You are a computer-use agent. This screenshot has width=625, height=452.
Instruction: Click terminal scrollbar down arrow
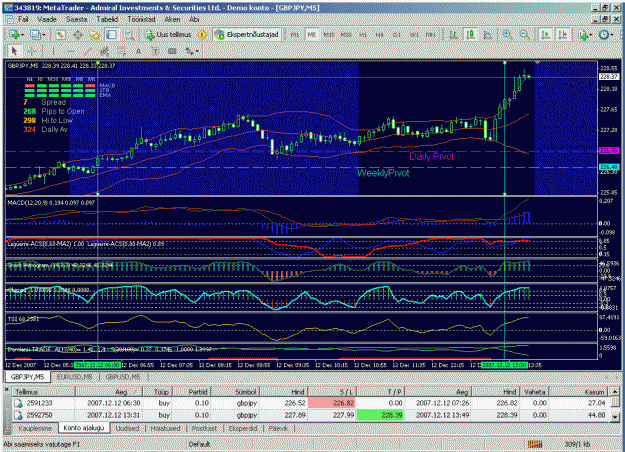click(x=615, y=417)
